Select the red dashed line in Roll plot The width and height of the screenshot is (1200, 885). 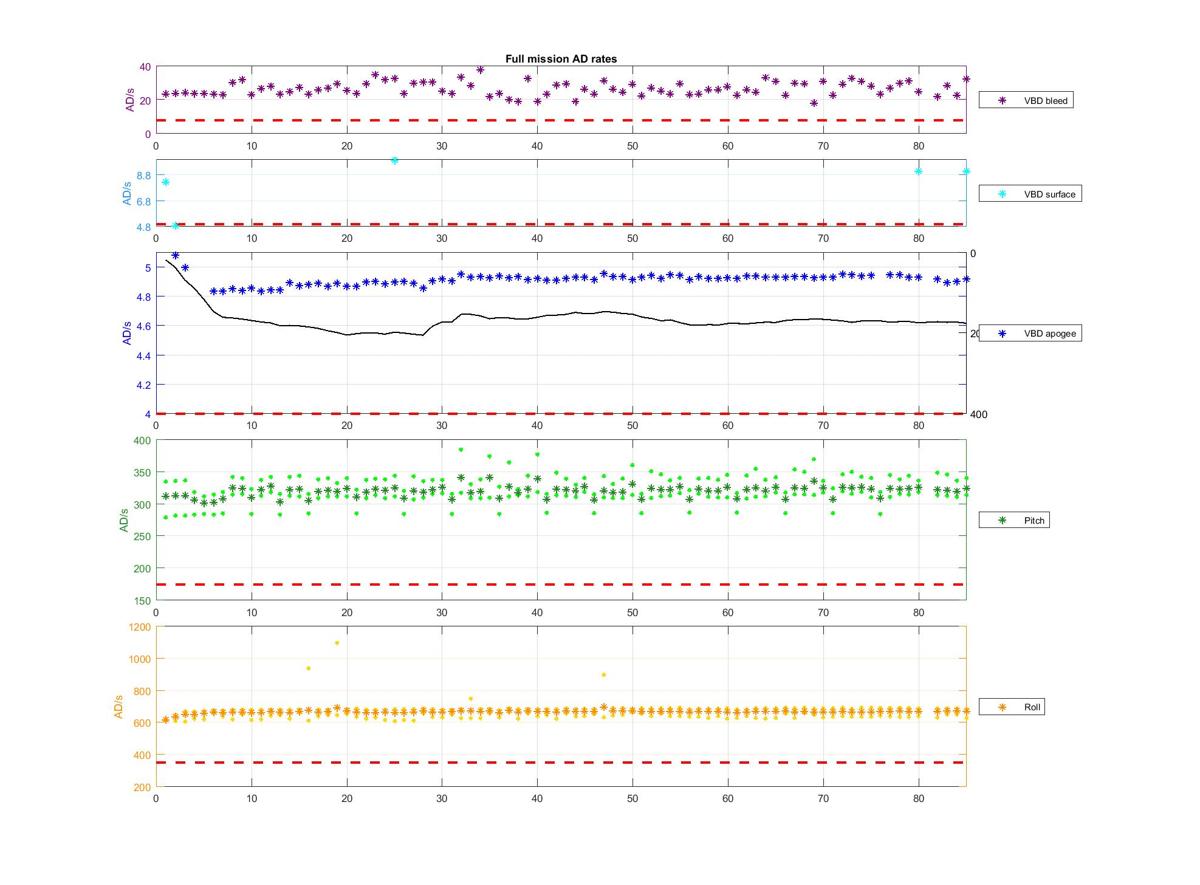coord(560,763)
